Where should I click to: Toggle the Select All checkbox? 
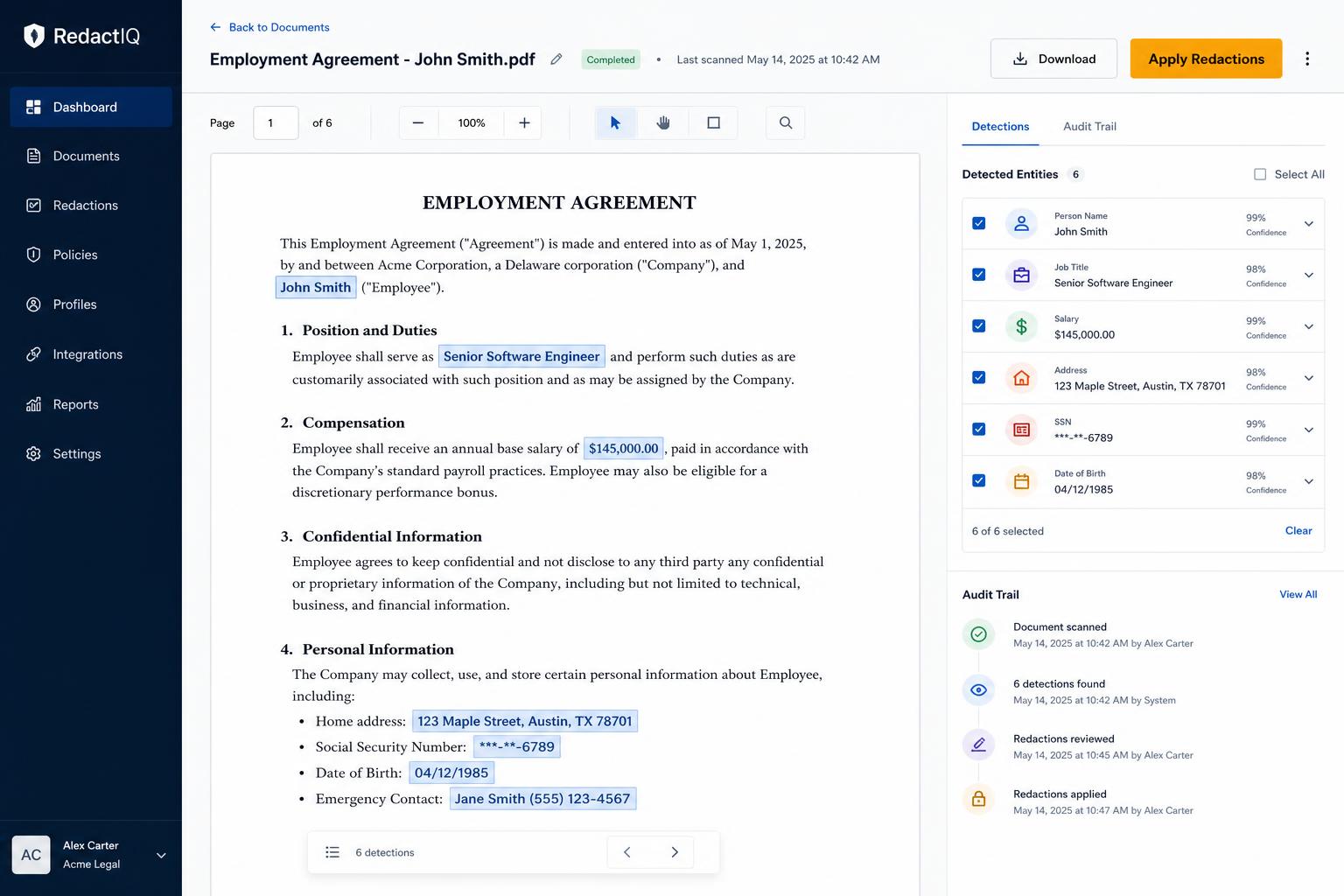click(1260, 174)
